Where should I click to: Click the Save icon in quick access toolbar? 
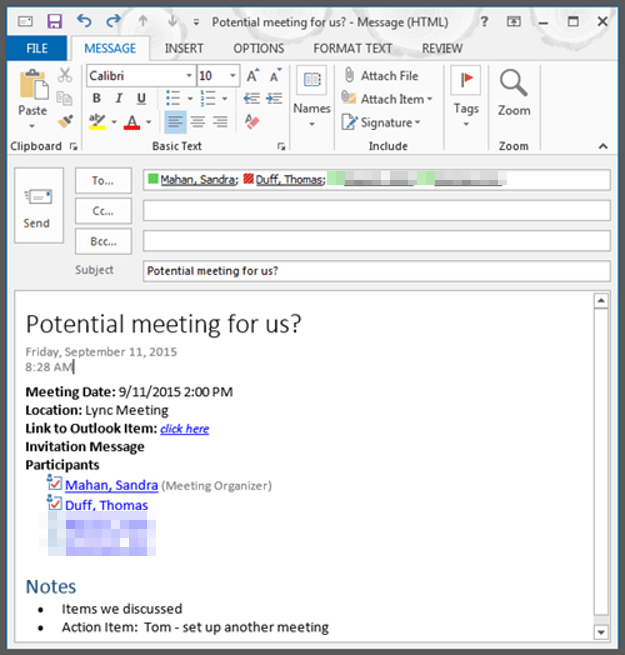click(x=54, y=21)
